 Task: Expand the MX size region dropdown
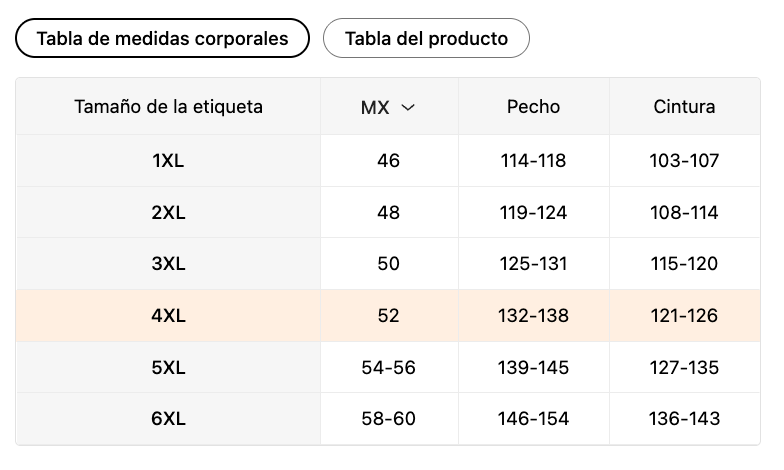388,106
